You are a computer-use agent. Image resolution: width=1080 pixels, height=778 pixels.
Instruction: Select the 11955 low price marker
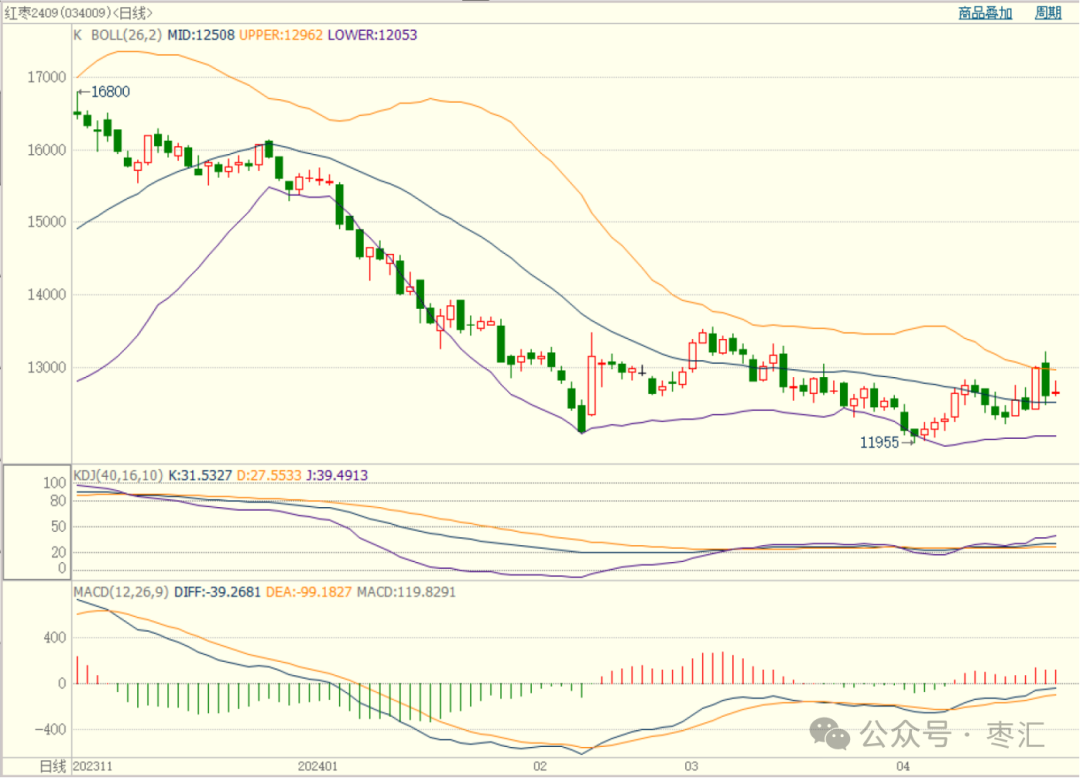click(x=879, y=443)
